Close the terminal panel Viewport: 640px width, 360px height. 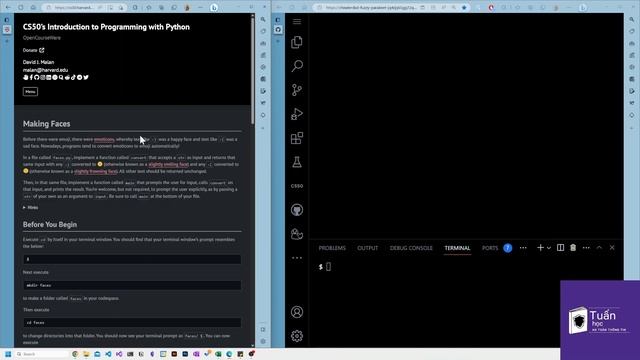point(612,248)
